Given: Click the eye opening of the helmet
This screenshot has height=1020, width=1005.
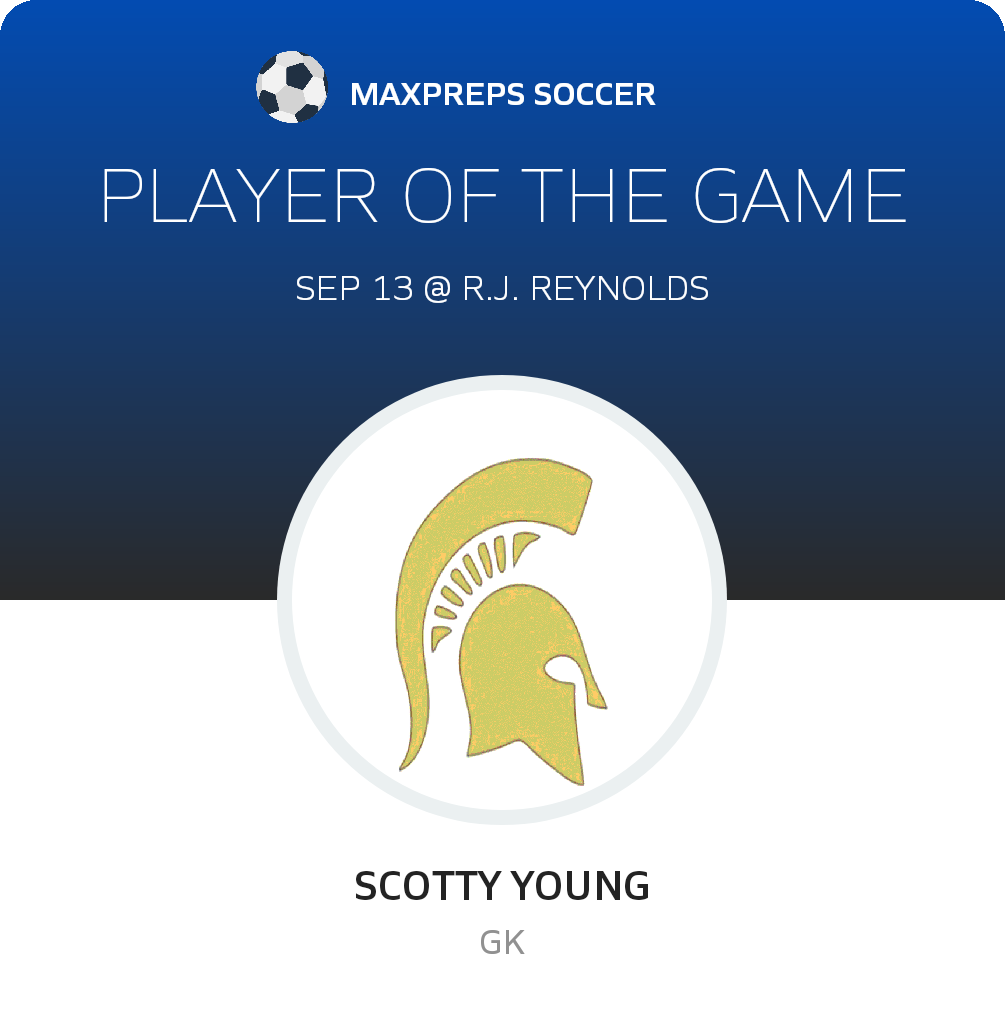Looking at the screenshot, I should [x=562, y=668].
